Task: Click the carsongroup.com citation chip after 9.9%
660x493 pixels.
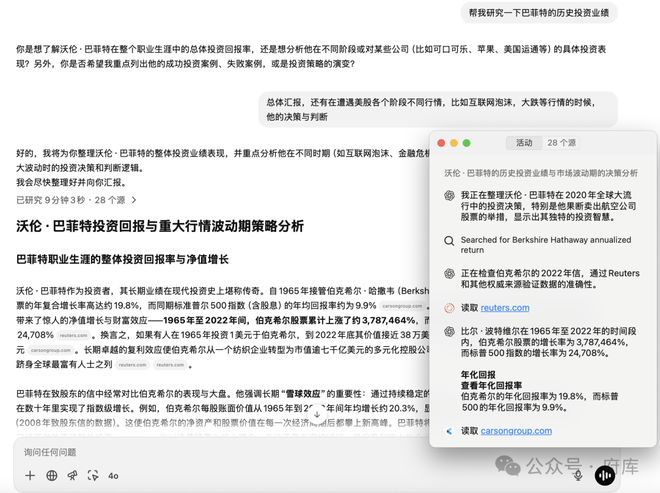Action: pos(402,306)
